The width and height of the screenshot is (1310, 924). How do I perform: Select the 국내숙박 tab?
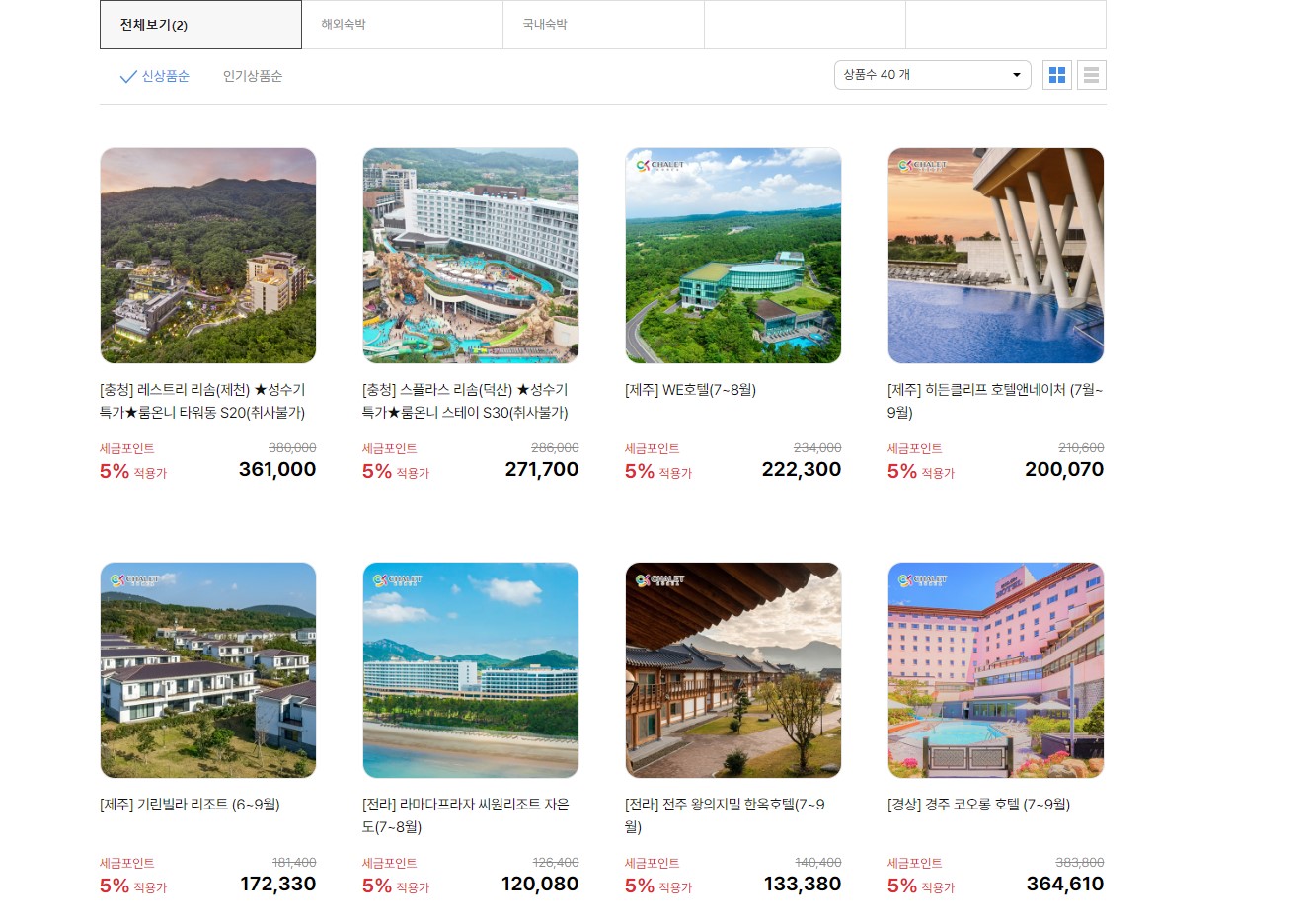tap(604, 25)
